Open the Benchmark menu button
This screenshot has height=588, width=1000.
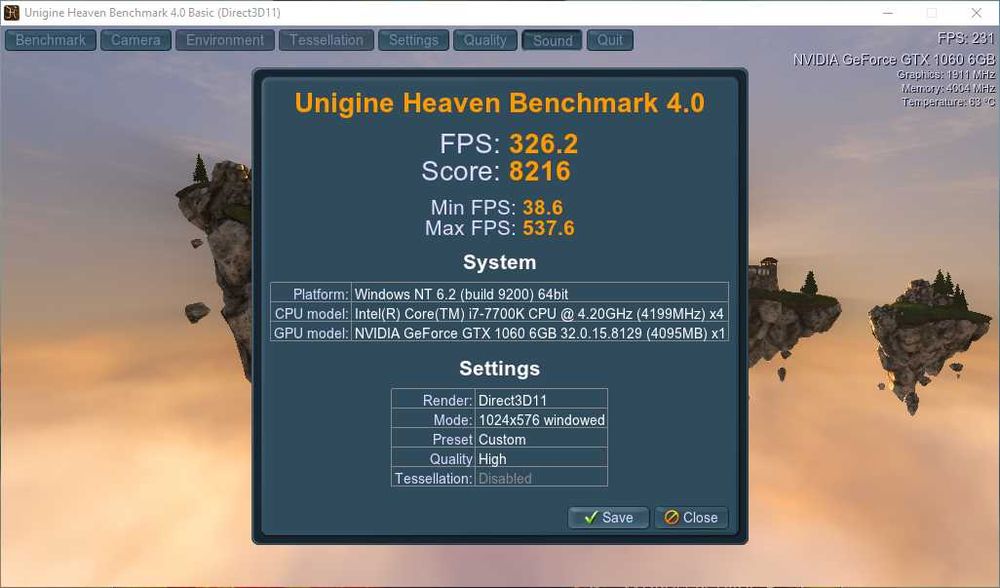(x=50, y=40)
